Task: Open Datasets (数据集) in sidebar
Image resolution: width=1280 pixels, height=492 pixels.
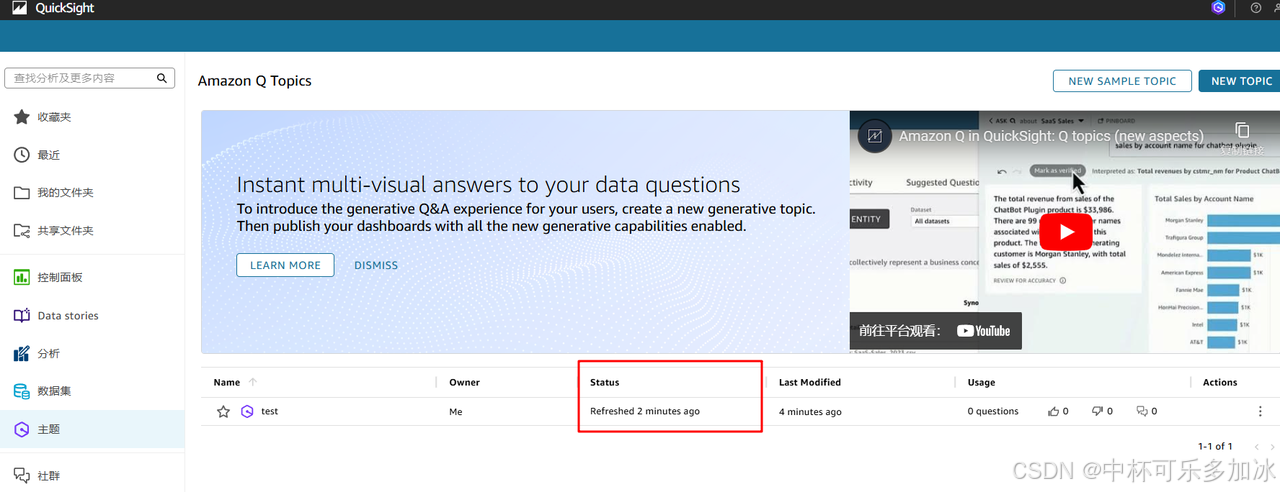Action: click(x=54, y=391)
